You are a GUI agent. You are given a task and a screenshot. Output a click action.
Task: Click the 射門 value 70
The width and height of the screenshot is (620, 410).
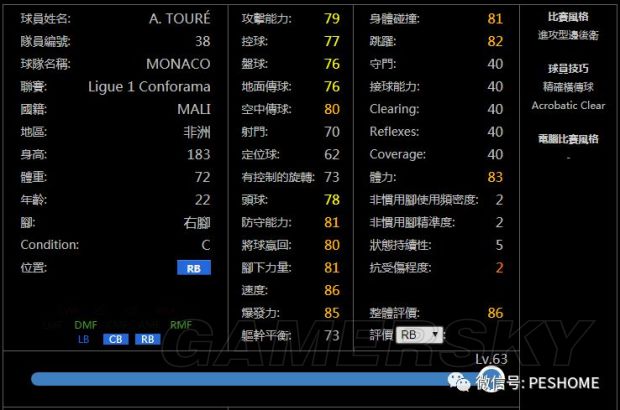[x=332, y=132]
